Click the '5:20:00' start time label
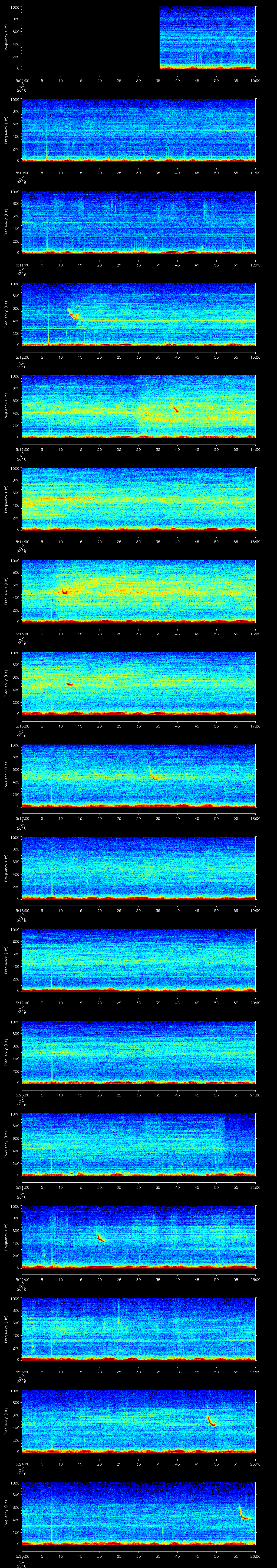Image resolution: width=277 pixels, height=1568 pixels. [22, 1095]
